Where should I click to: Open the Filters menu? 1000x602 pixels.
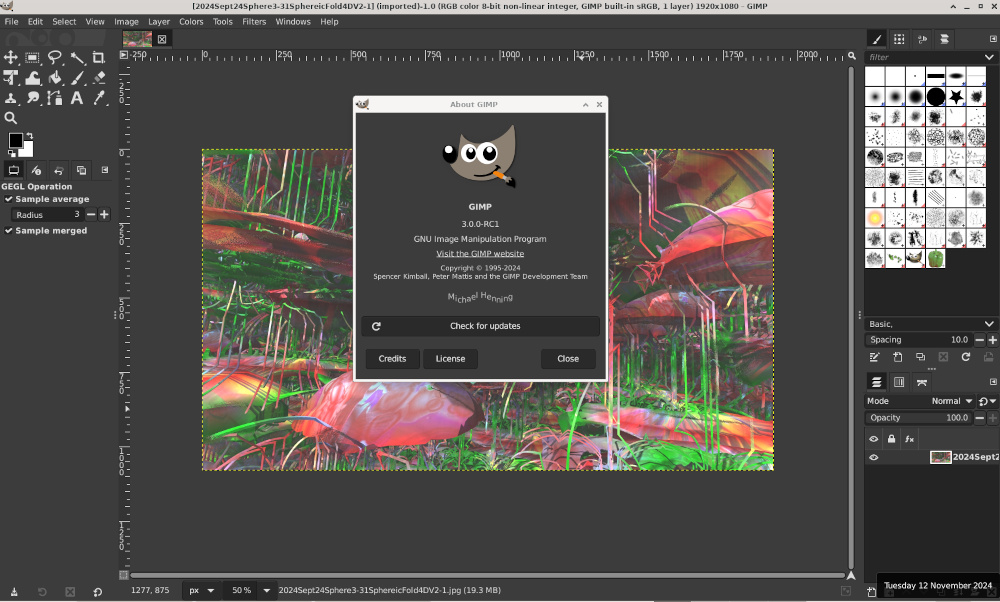coord(254,21)
